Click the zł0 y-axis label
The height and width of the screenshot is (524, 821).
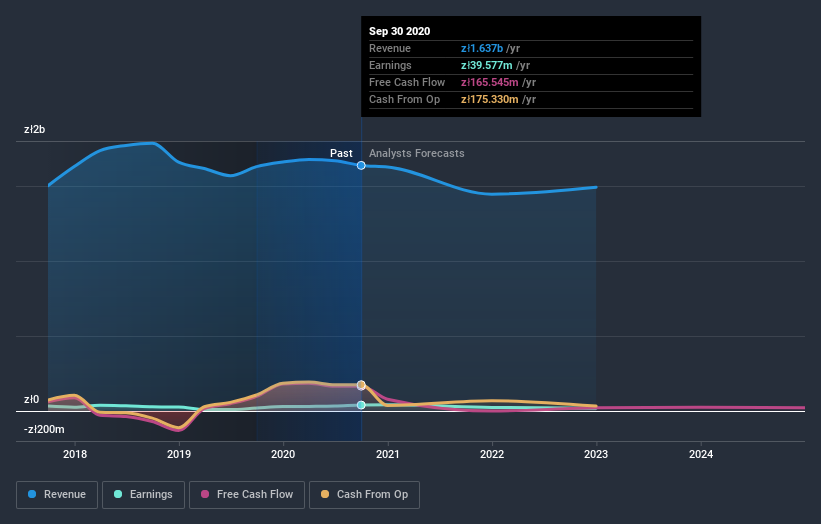31,399
